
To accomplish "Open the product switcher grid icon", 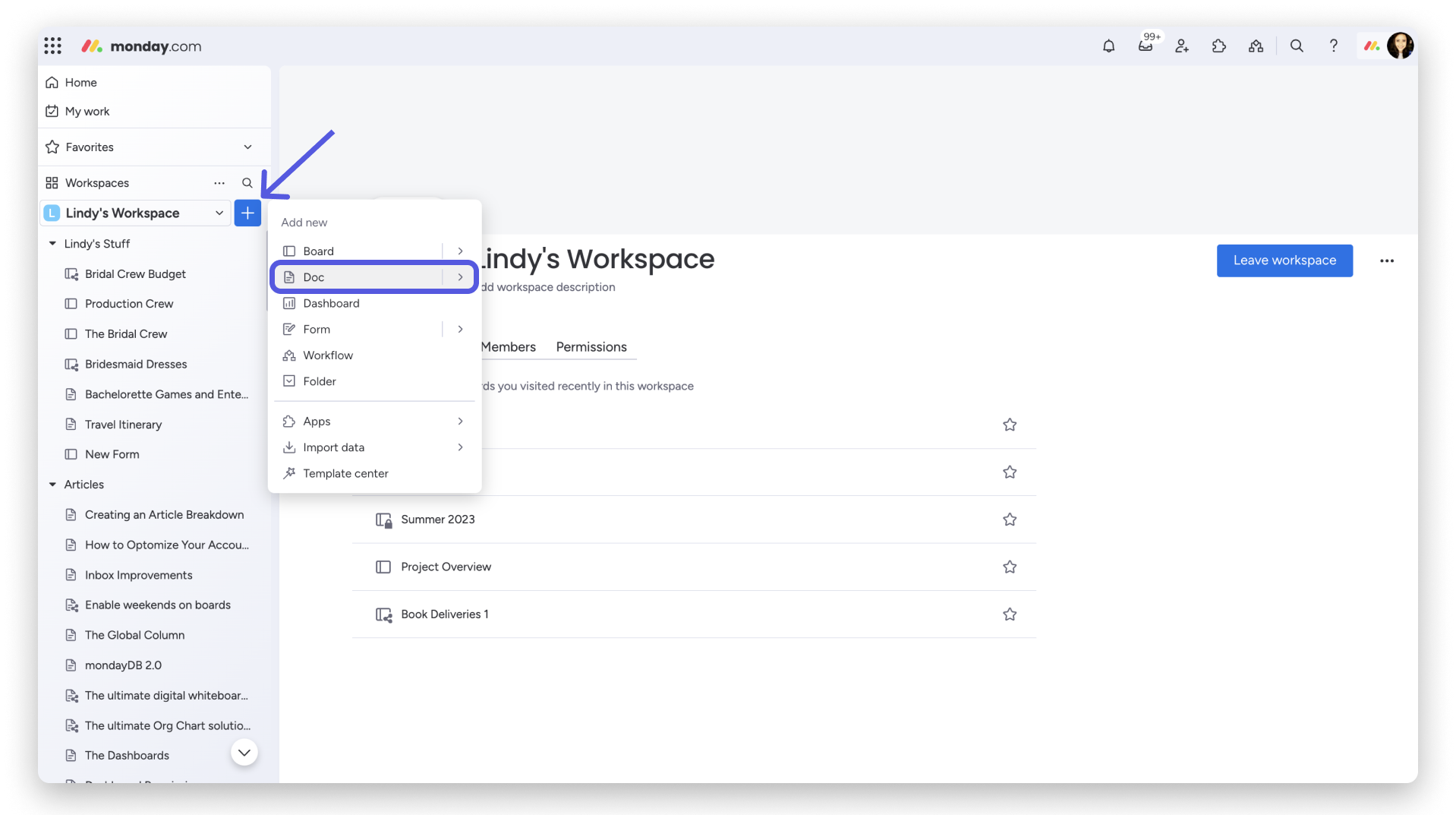I will pyautogui.click(x=52, y=46).
